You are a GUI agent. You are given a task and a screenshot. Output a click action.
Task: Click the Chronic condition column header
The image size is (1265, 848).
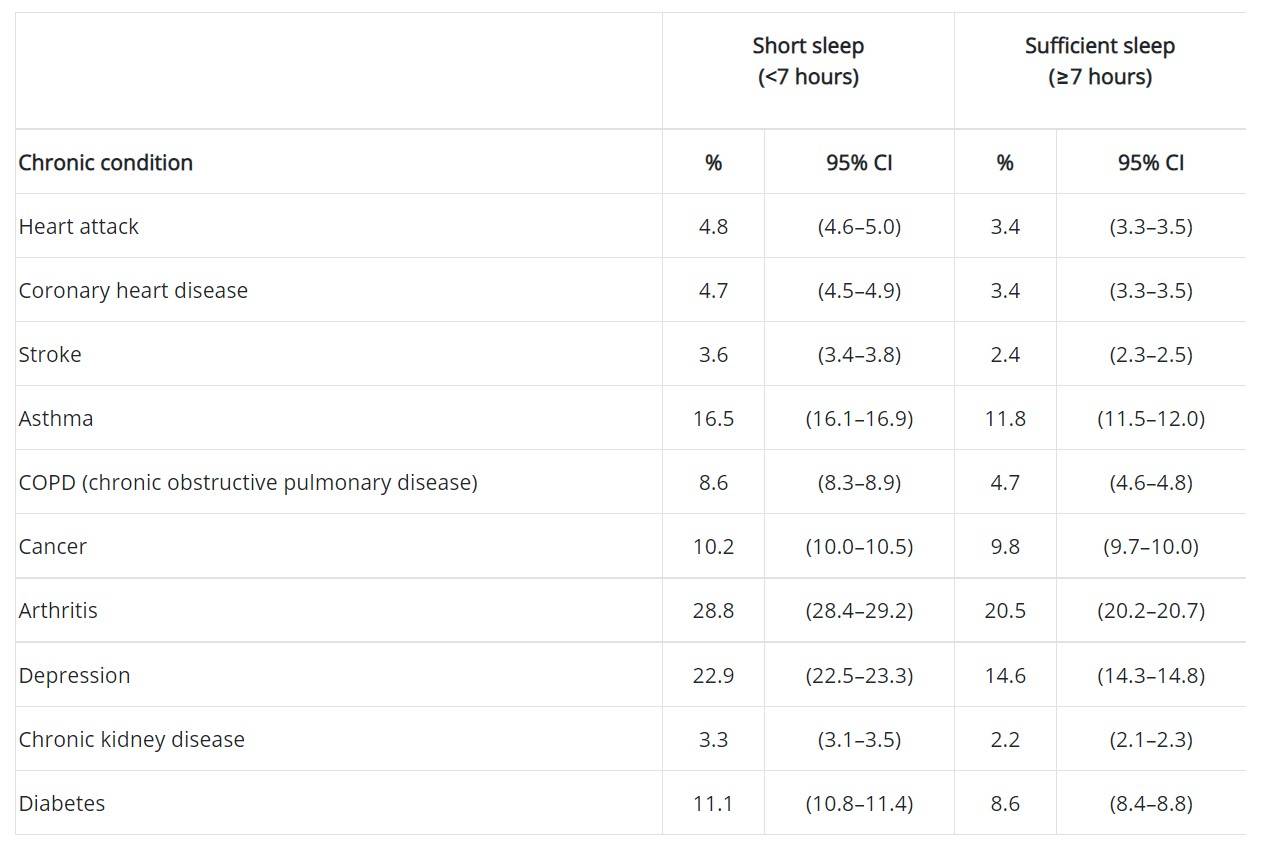click(106, 163)
